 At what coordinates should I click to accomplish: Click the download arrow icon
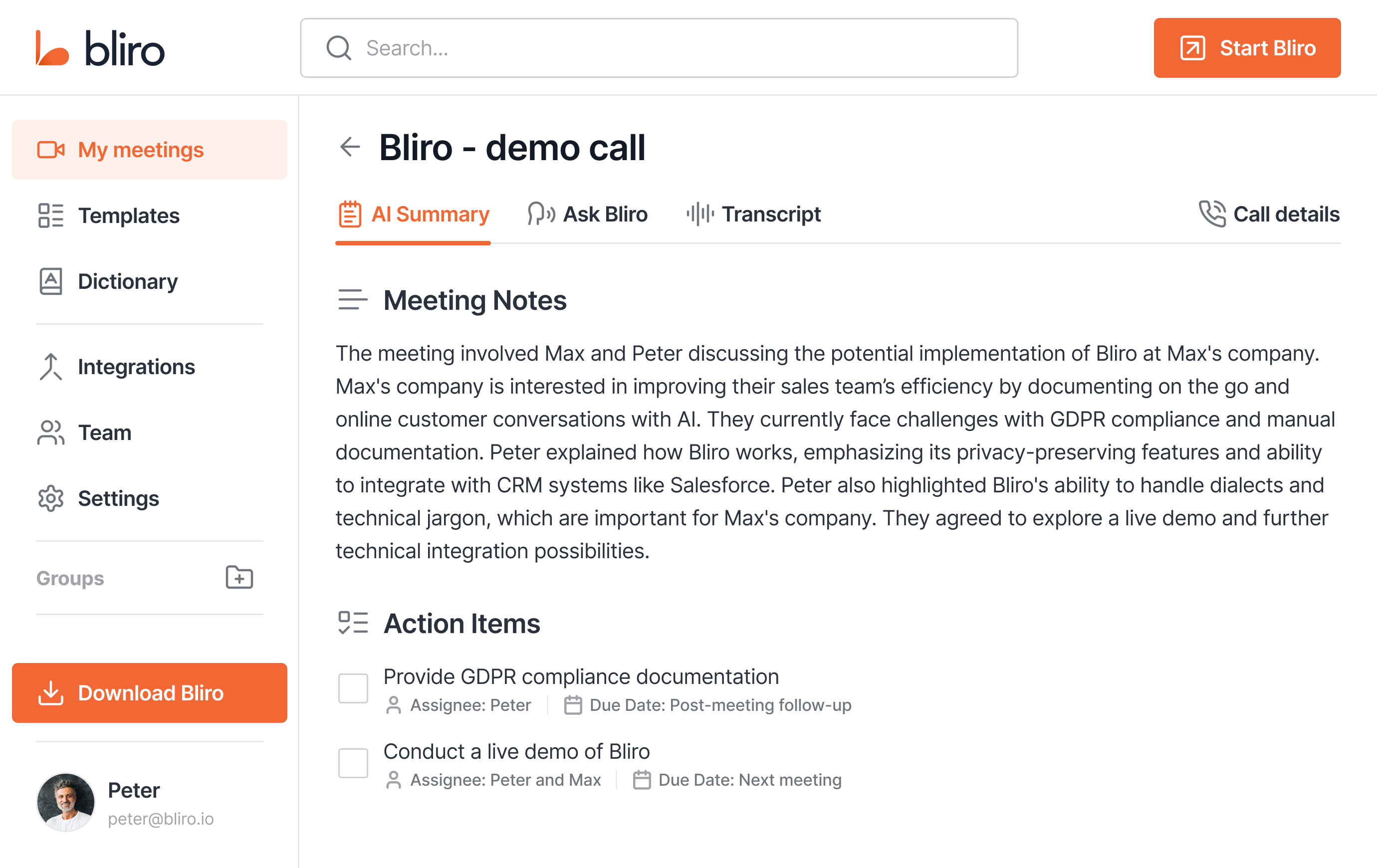click(x=51, y=692)
